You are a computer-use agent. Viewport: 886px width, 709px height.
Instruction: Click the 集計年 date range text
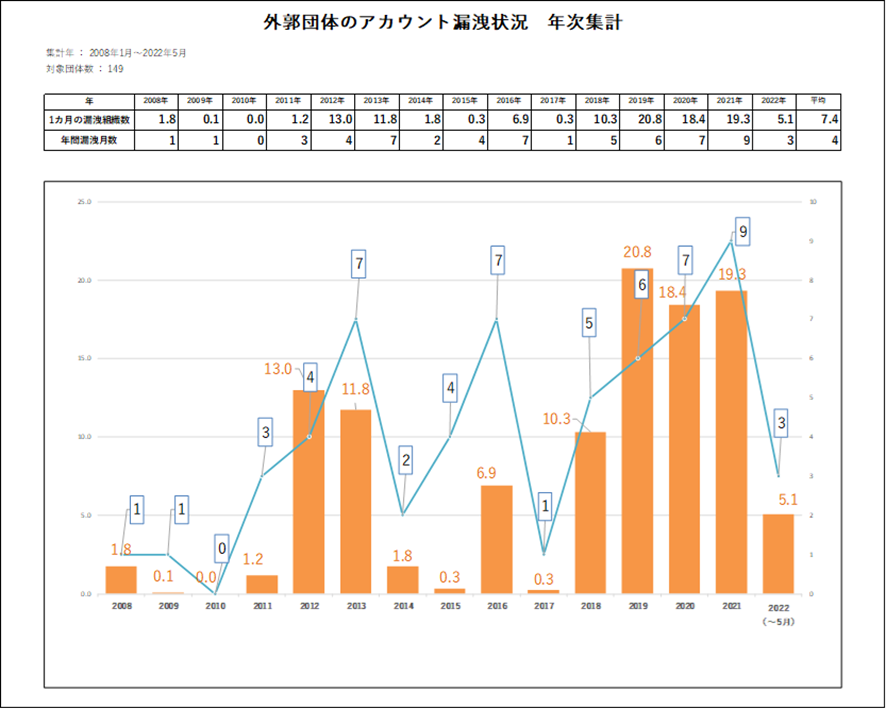point(116,52)
